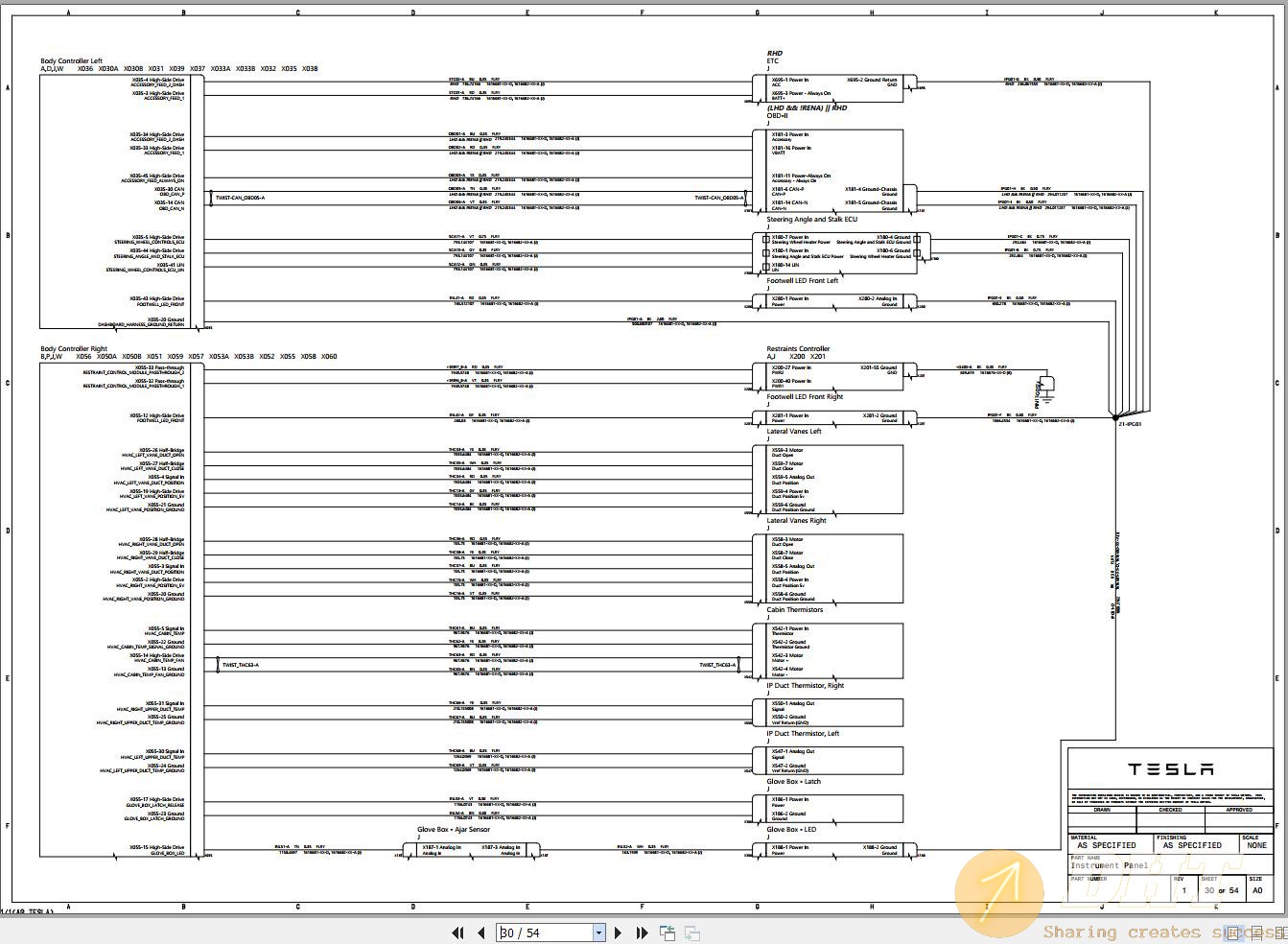Viewport: 1288px width, 944px height.
Task: Select the 'Cabin Thermistors' label
Action: pos(794,609)
